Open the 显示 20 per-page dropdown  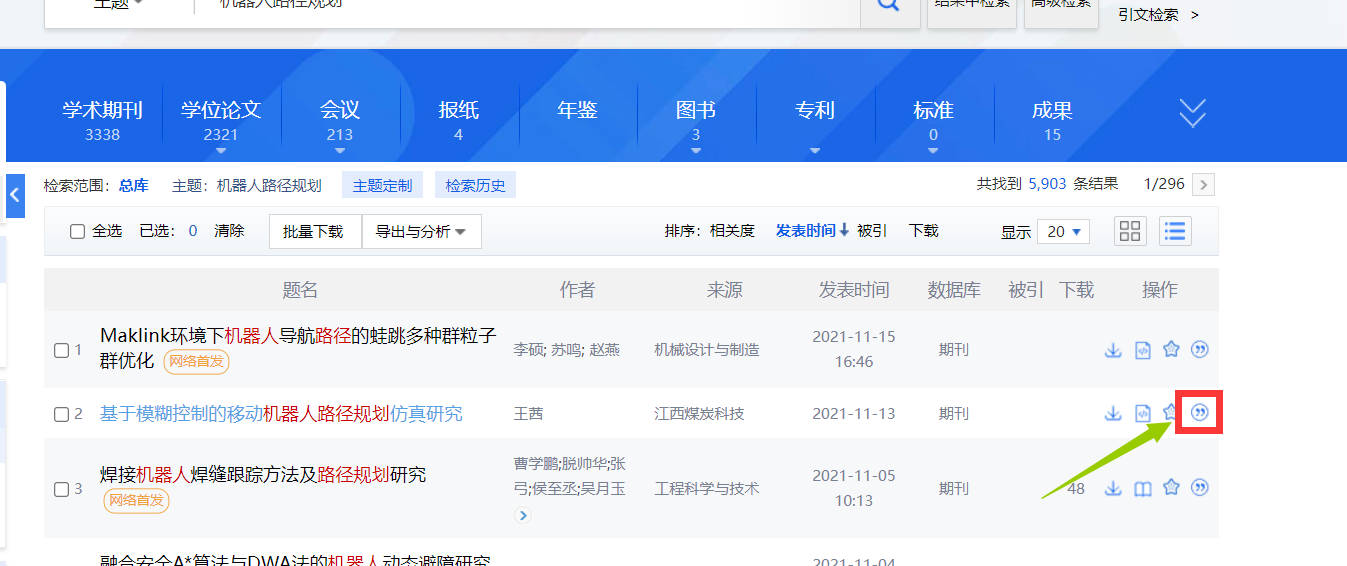[x=1063, y=231]
